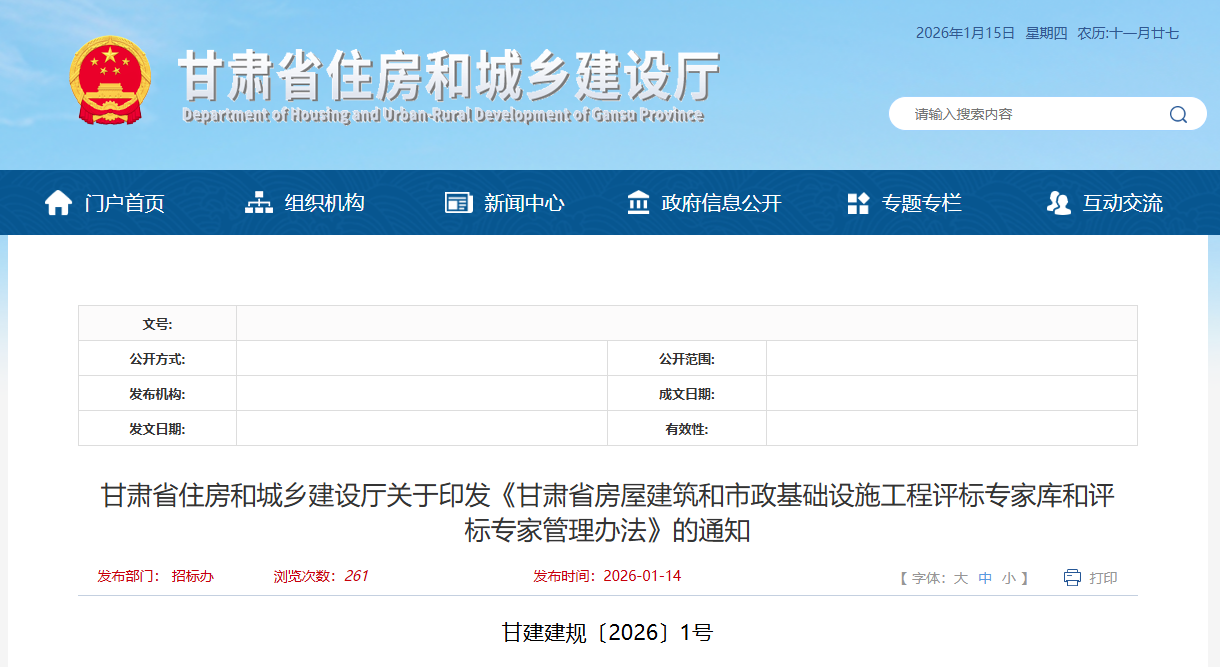Set font size to 小
Viewport: 1220px width, 667px height.
coord(1006,578)
